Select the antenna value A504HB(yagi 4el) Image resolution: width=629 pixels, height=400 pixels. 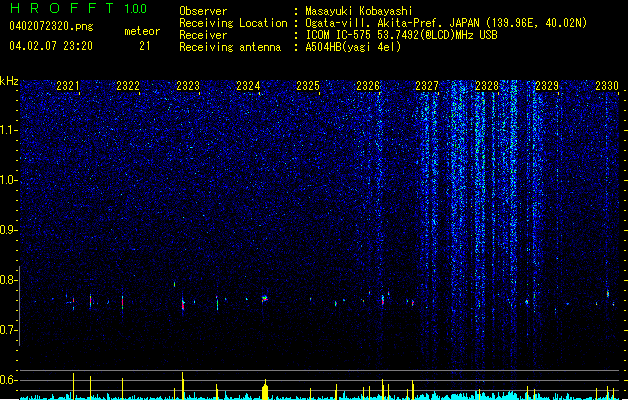[x=353, y=47]
